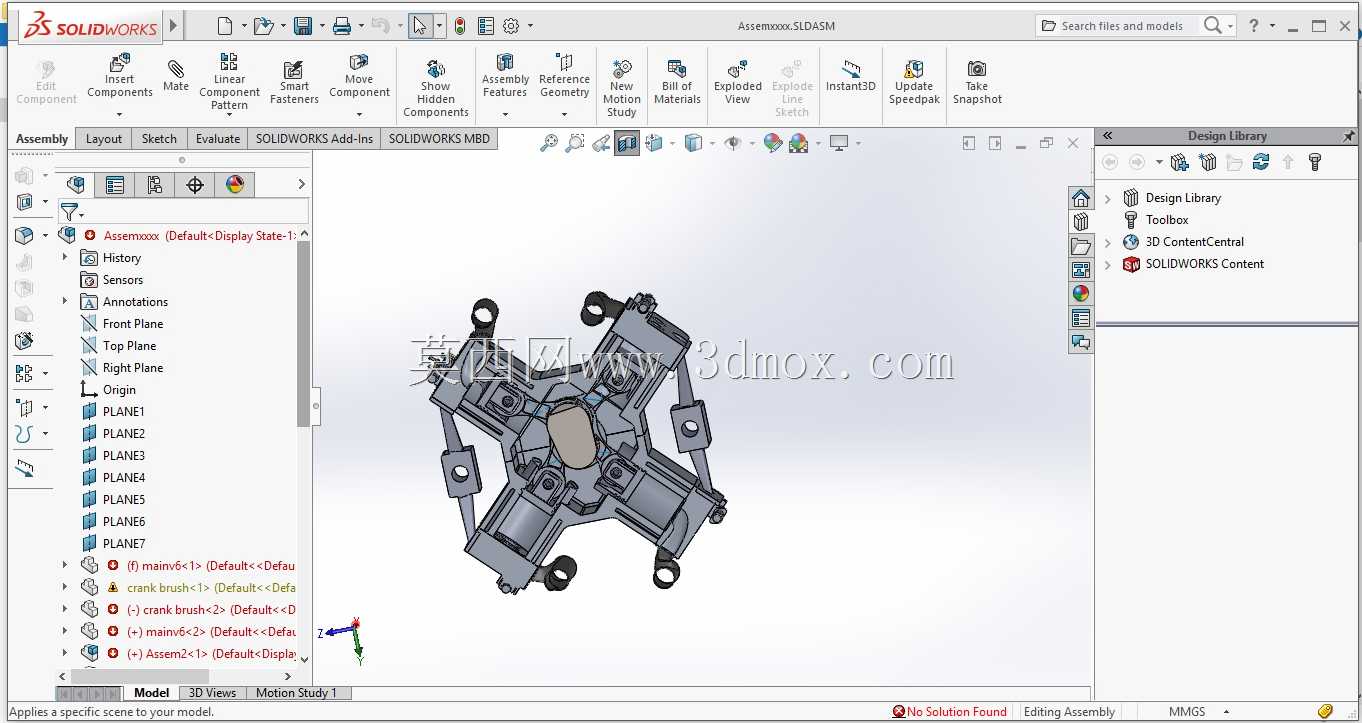Viewport: 1362px width, 723px height.
Task: Activate Move Component tool
Action: 359,77
